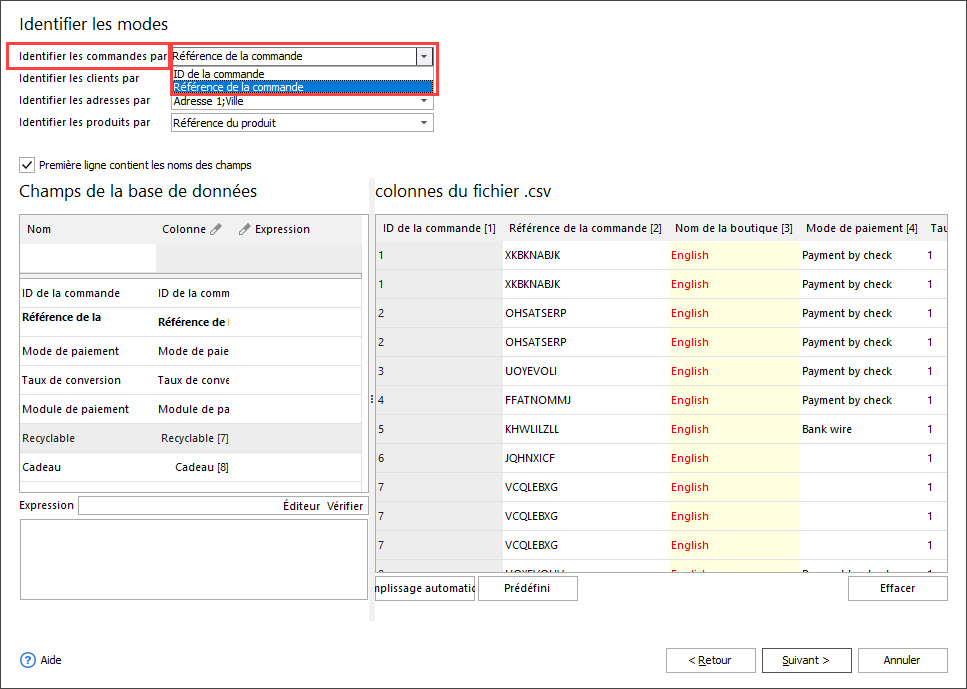Click the Aide help label
This screenshot has height=689, width=967.
tap(51, 660)
